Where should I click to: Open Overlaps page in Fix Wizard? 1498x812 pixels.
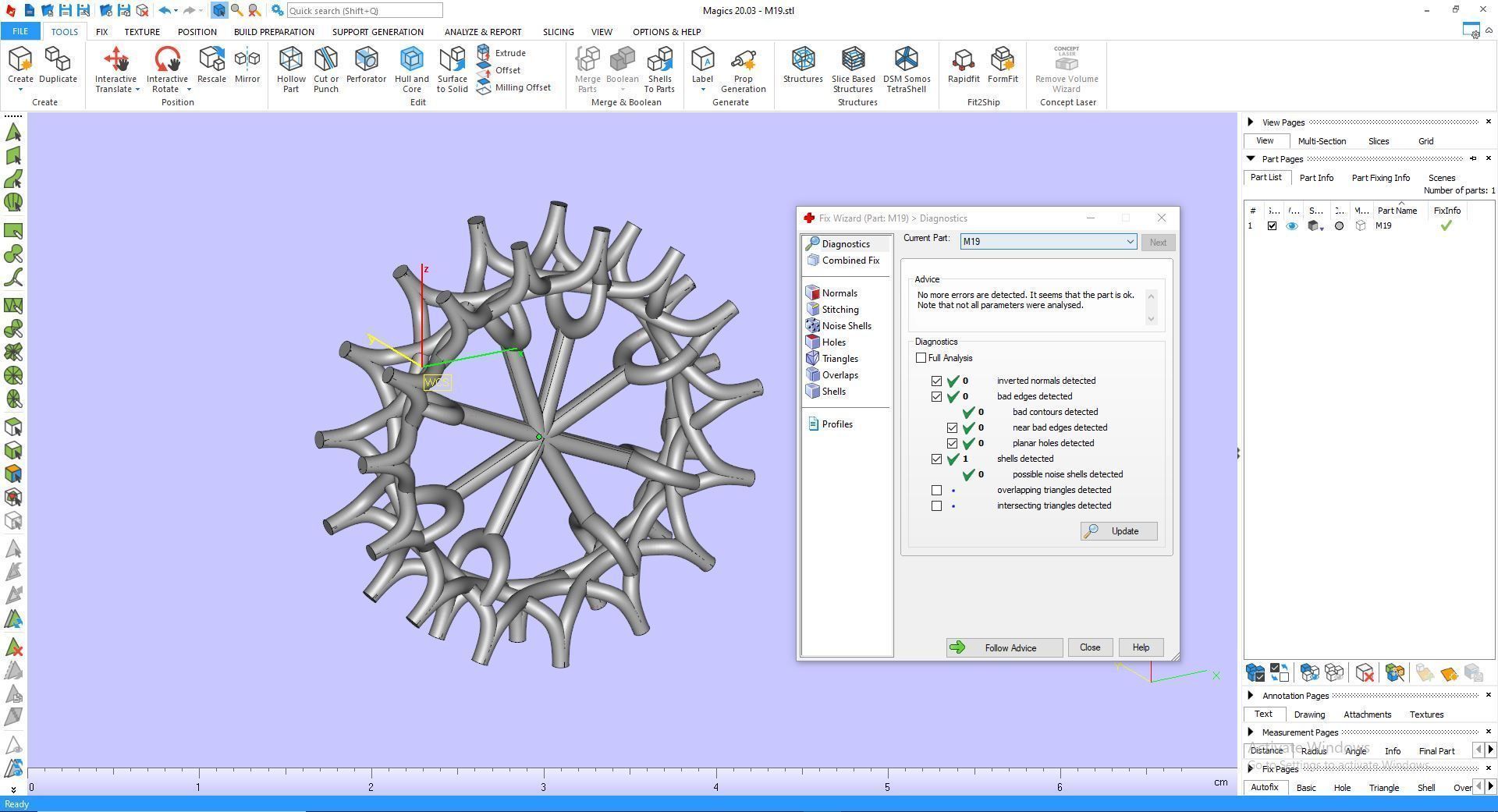tap(832, 375)
